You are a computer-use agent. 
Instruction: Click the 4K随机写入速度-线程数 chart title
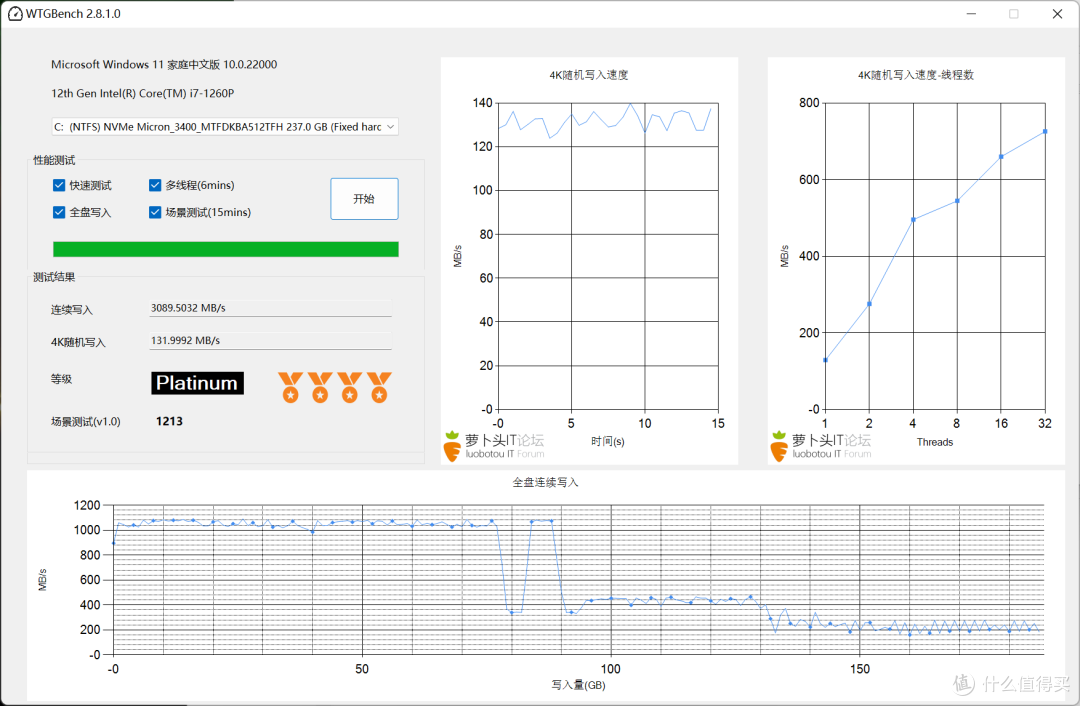[x=915, y=75]
